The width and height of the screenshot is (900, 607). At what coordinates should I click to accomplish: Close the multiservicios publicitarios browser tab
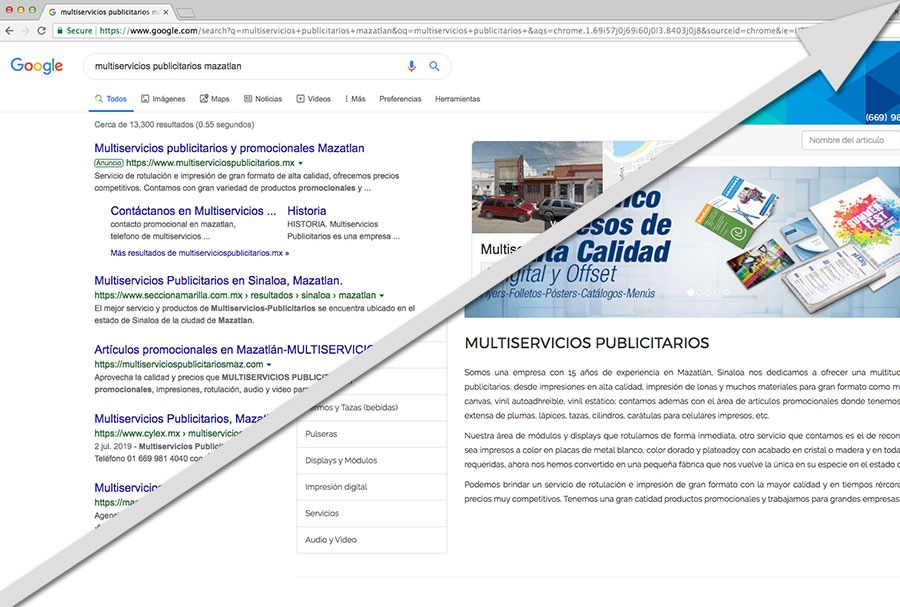click(x=164, y=11)
